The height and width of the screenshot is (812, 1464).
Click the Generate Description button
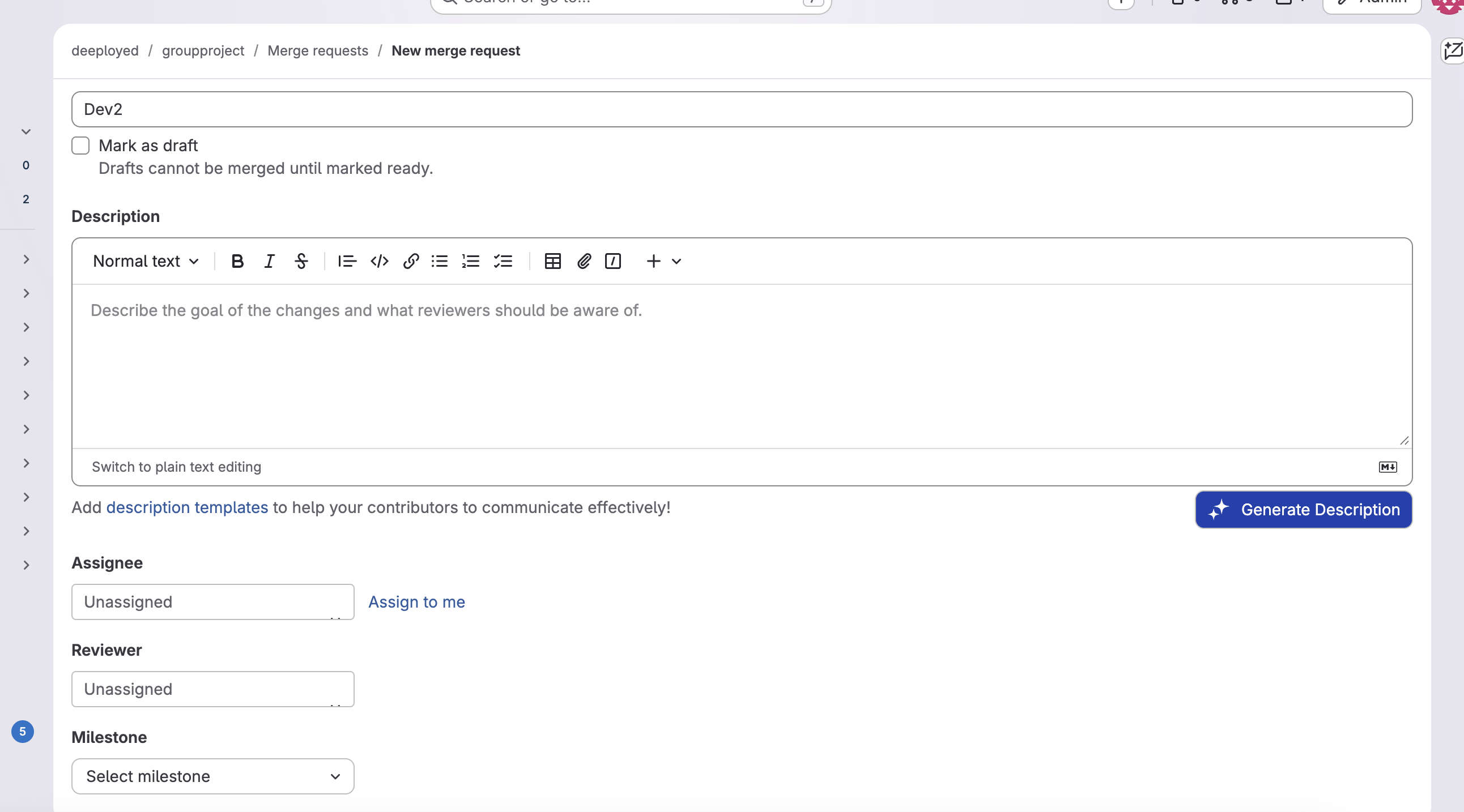click(x=1303, y=510)
